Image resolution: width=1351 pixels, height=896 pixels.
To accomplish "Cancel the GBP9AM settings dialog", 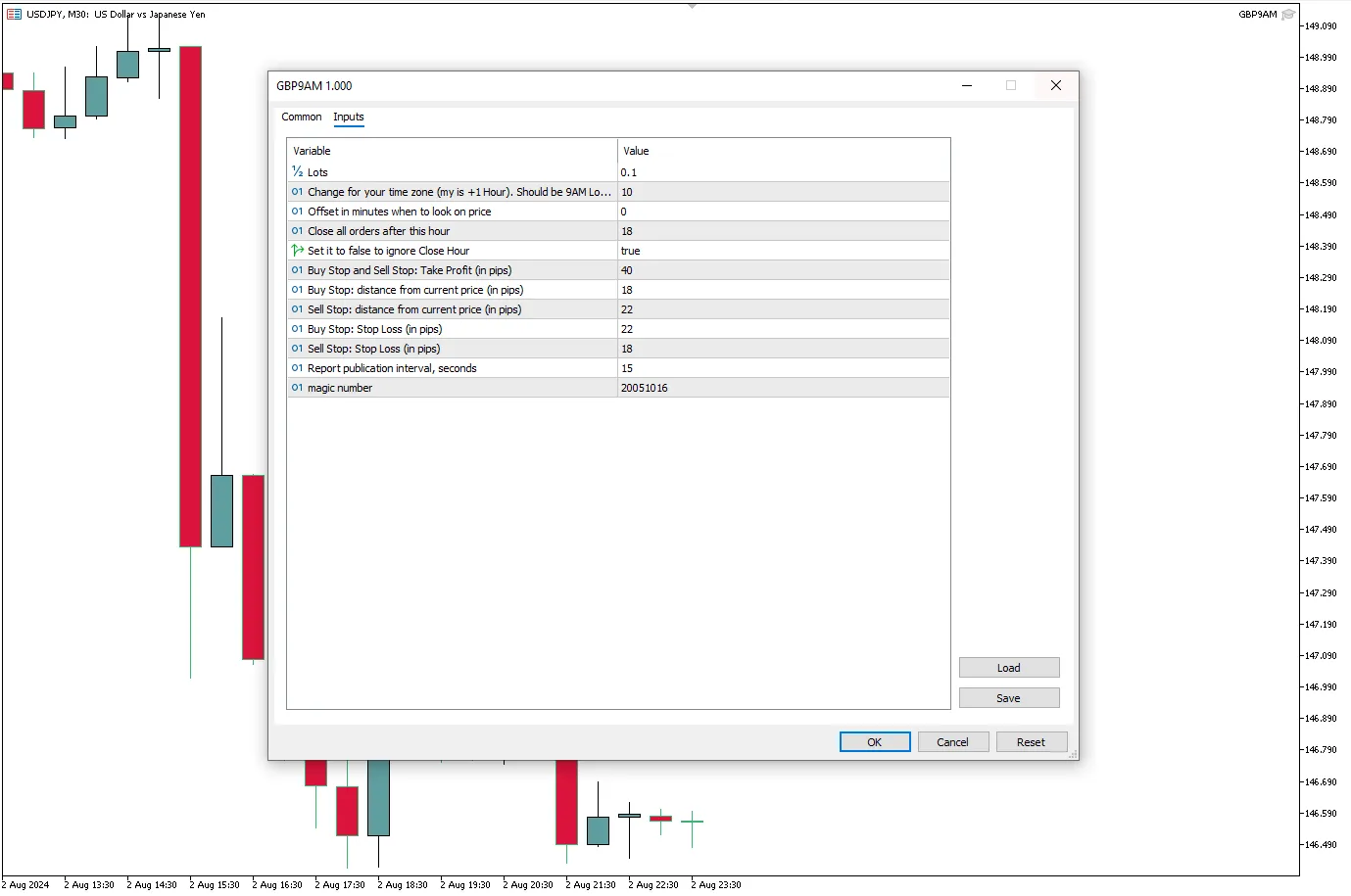I will 953,742.
